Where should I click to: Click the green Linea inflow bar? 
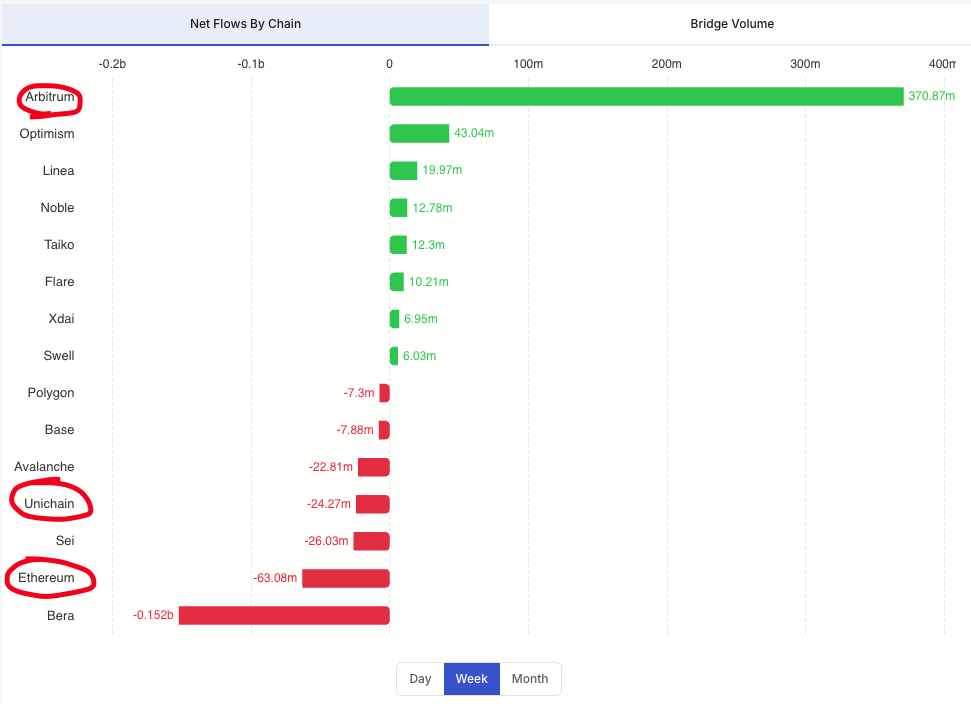click(403, 170)
